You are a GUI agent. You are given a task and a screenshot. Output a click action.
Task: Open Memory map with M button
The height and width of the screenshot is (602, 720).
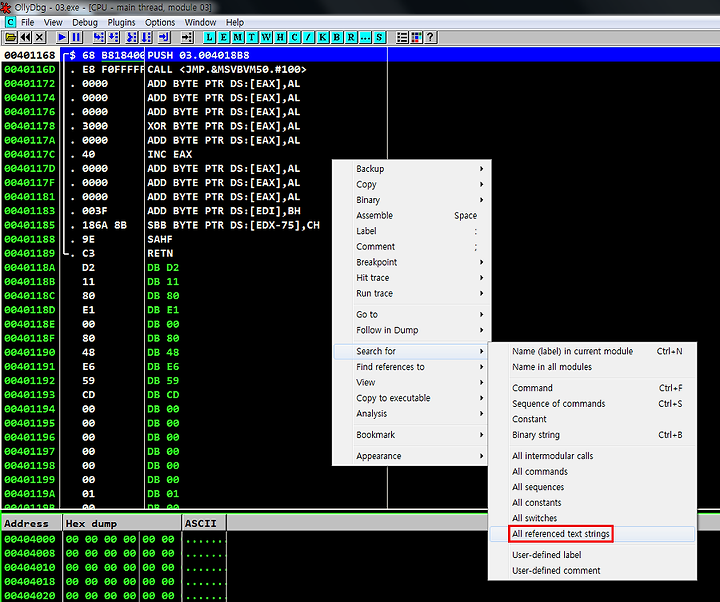click(238, 37)
